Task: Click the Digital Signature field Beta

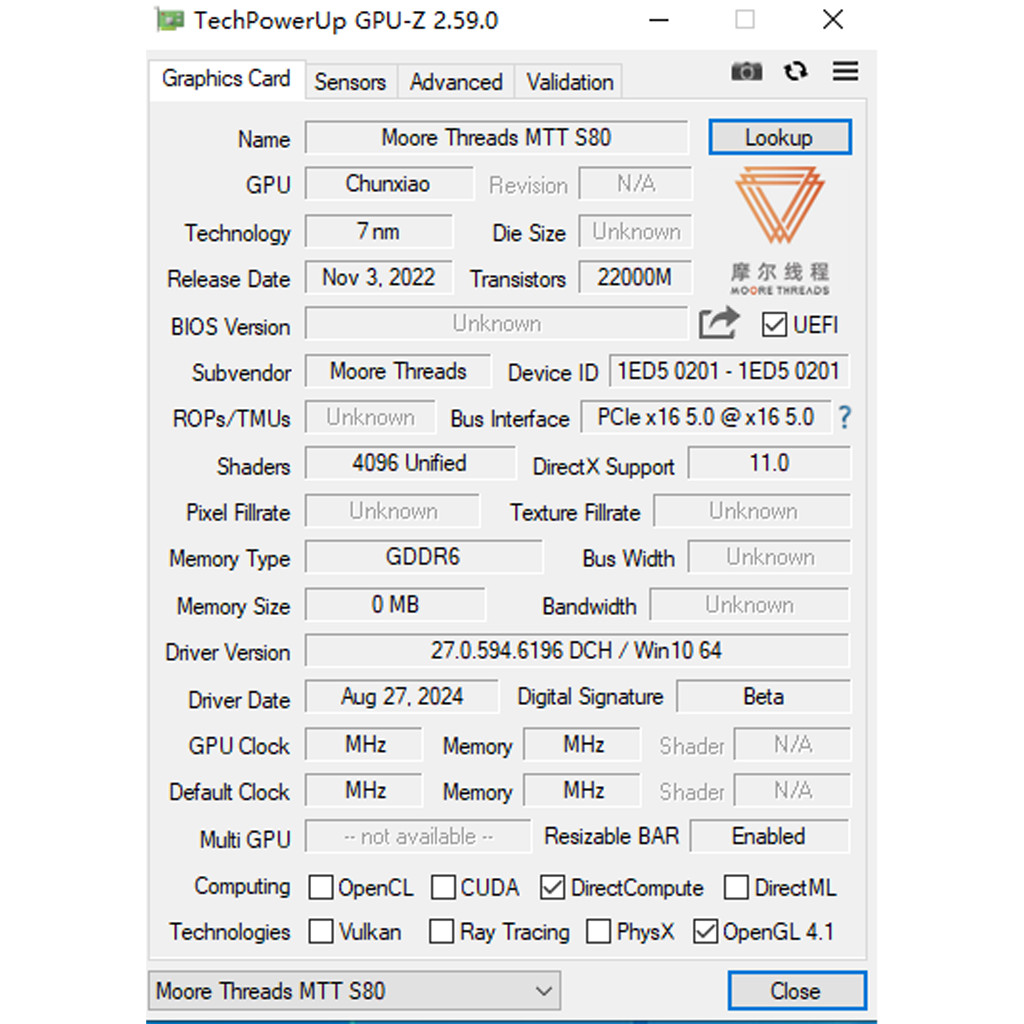Action: click(764, 697)
